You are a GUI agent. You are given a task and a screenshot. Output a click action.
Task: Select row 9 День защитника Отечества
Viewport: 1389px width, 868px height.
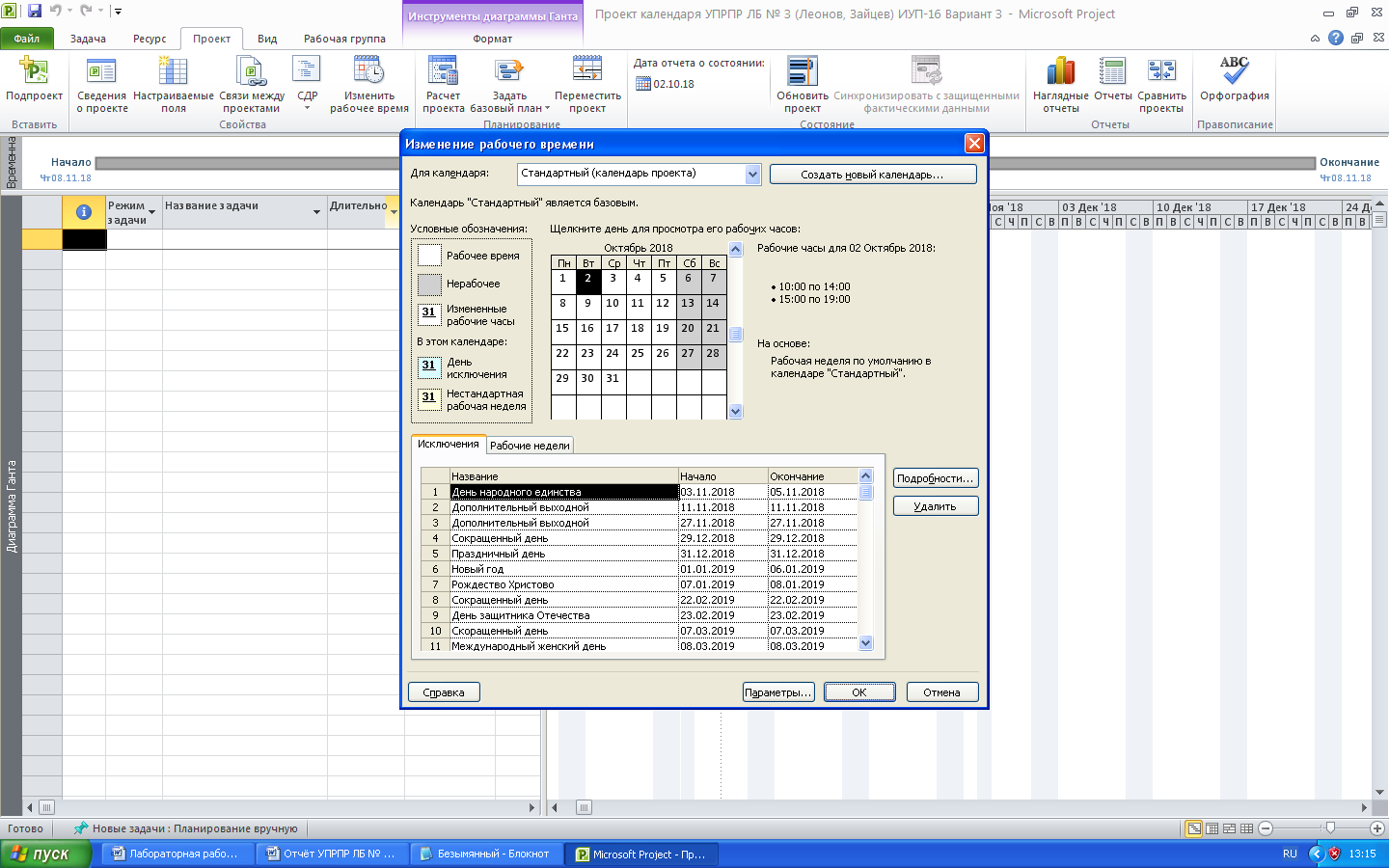pyautogui.click(x=639, y=615)
